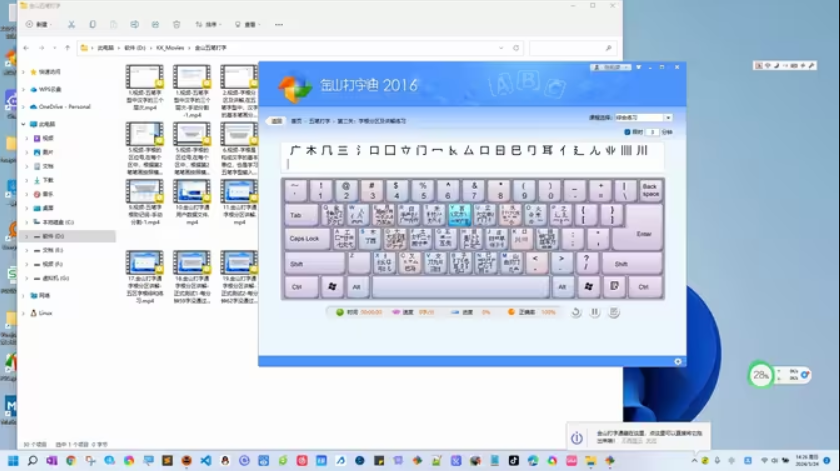Click the time limit minutes field

[652, 132]
